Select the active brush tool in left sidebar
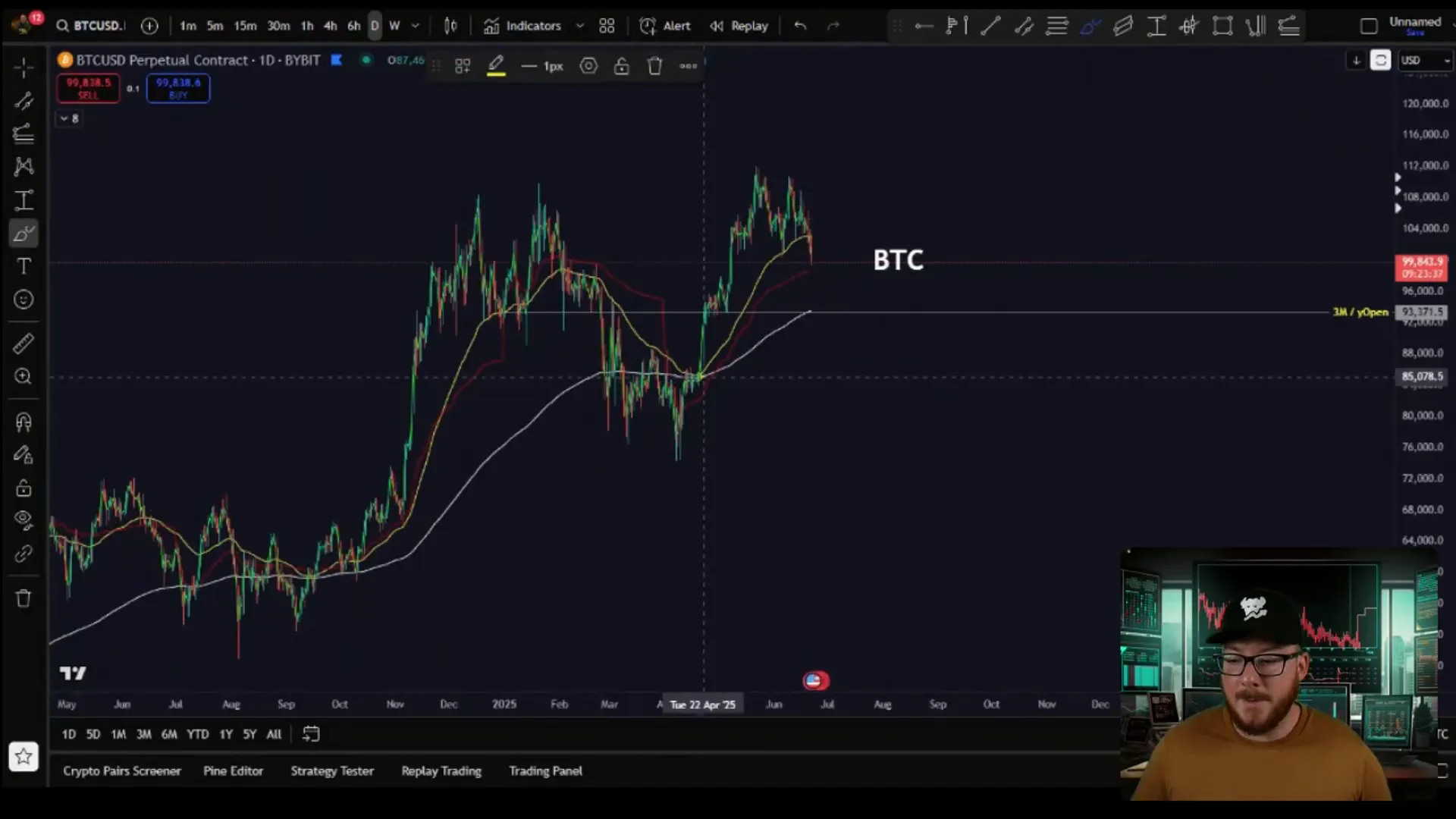This screenshot has height=819, width=1456. pyautogui.click(x=24, y=234)
